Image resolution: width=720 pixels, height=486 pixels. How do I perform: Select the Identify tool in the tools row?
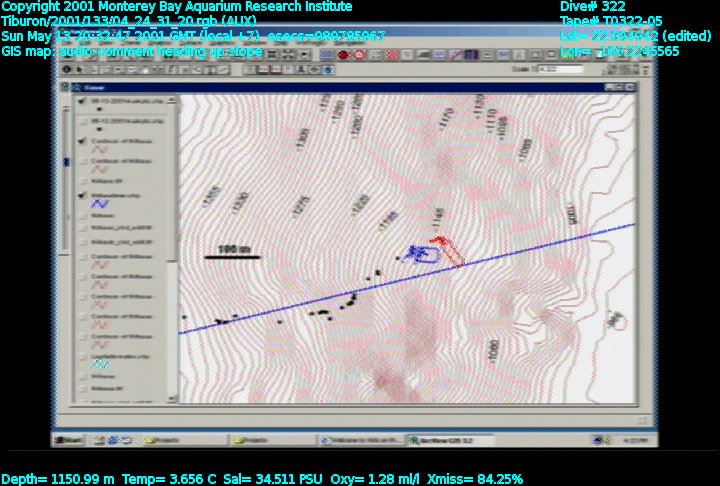click(x=67, y=70)
